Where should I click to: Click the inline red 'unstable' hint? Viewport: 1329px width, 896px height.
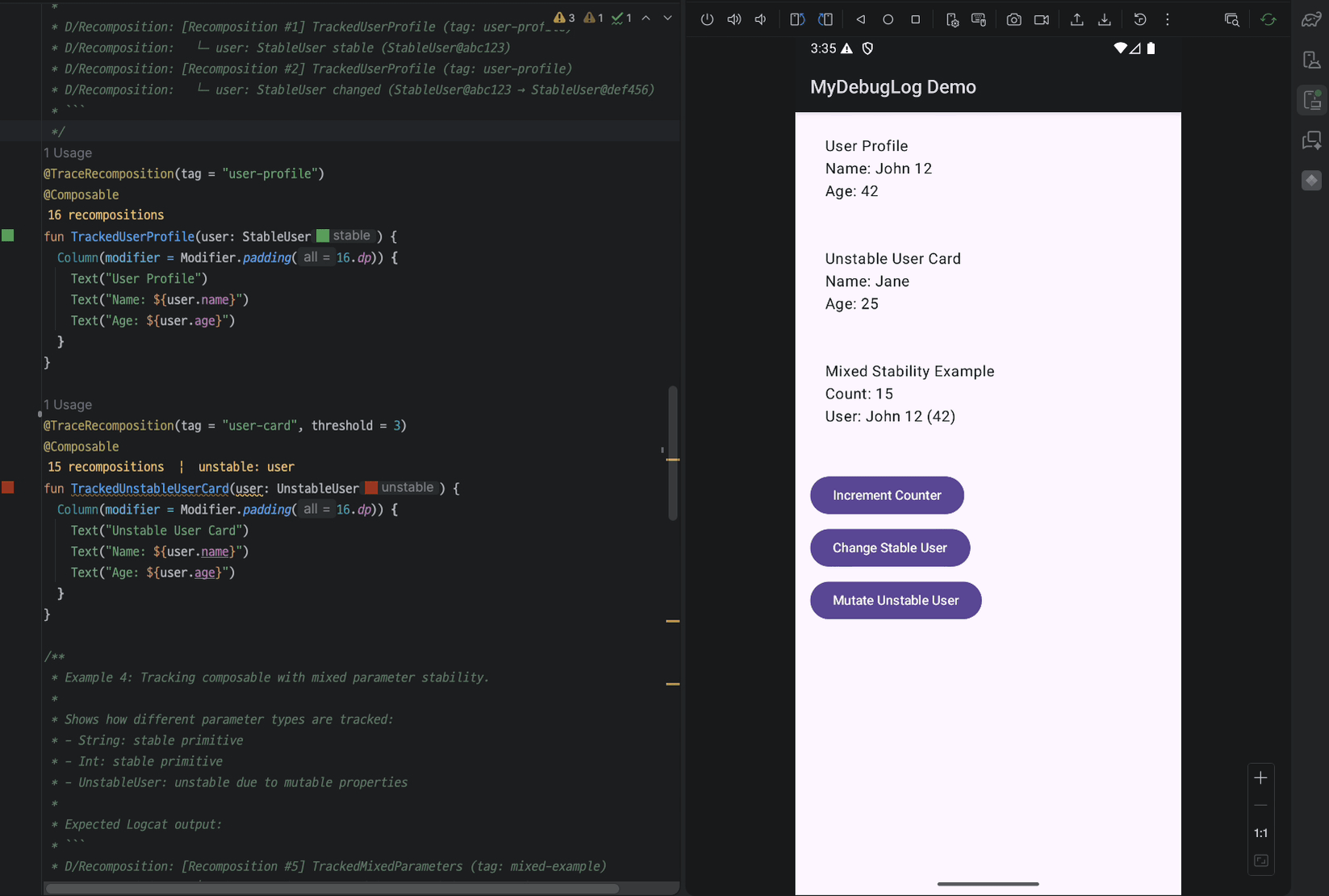coord(401,487)
